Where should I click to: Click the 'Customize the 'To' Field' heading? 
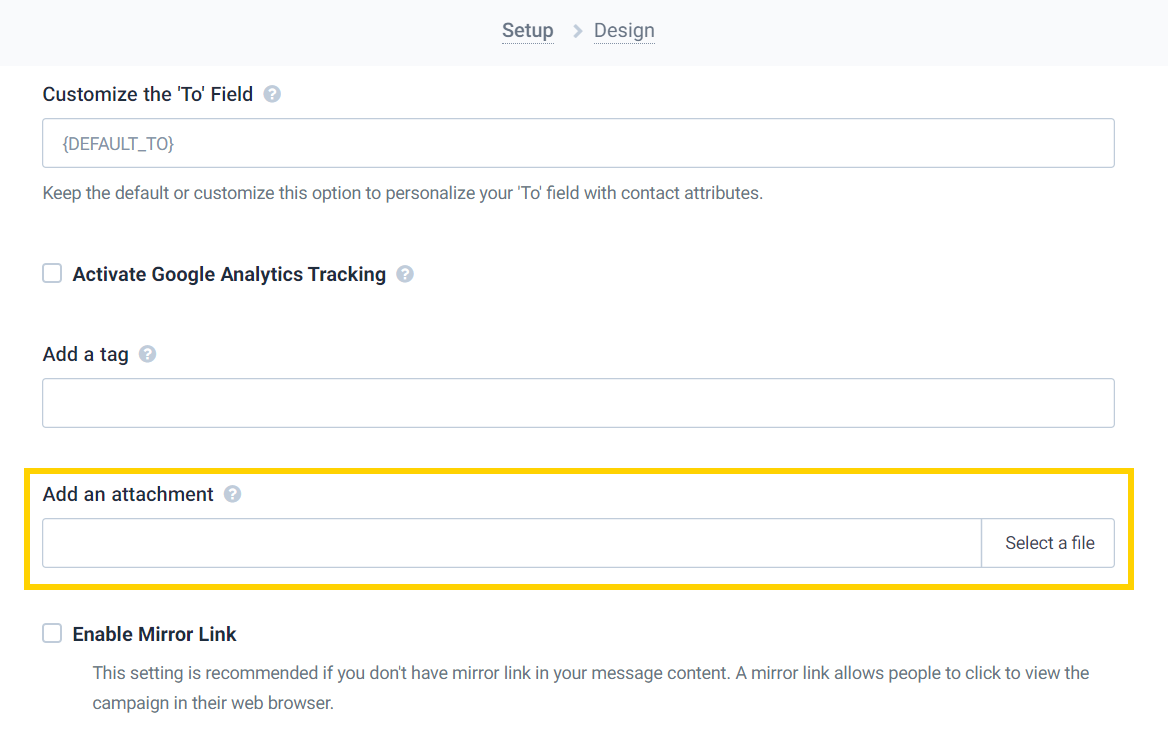(147, 95)
